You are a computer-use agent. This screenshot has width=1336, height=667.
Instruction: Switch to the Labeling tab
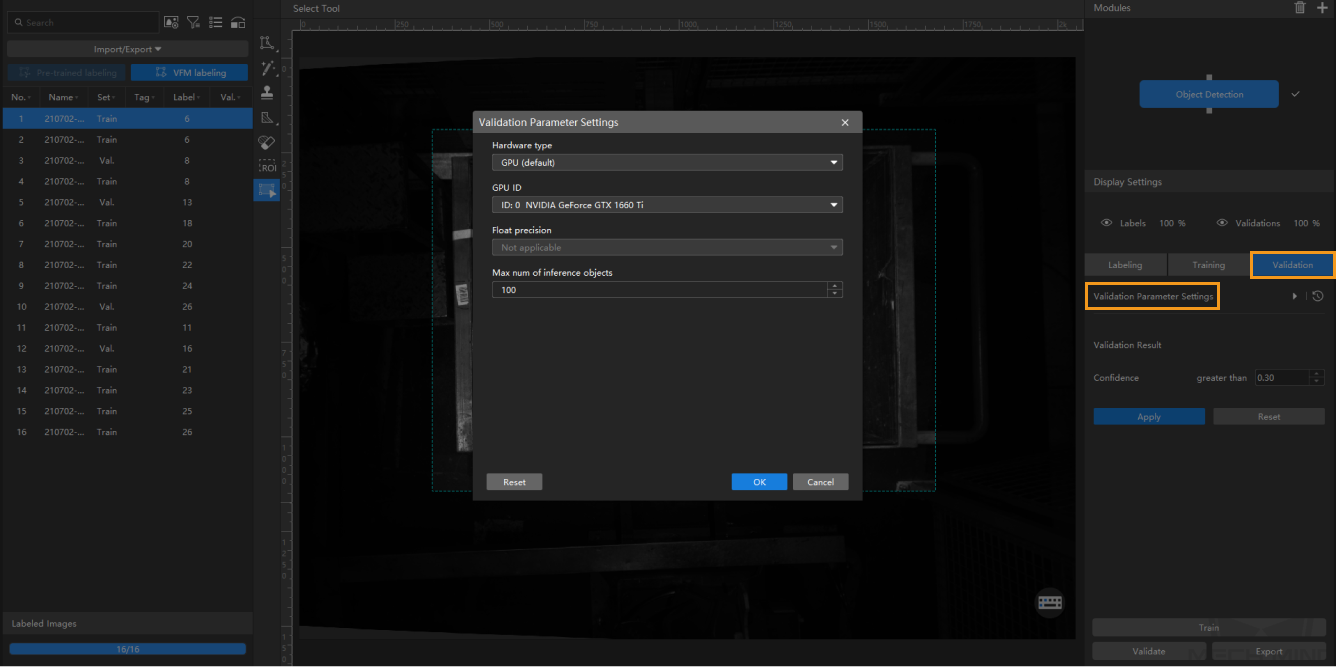[x=1125, y=265]
